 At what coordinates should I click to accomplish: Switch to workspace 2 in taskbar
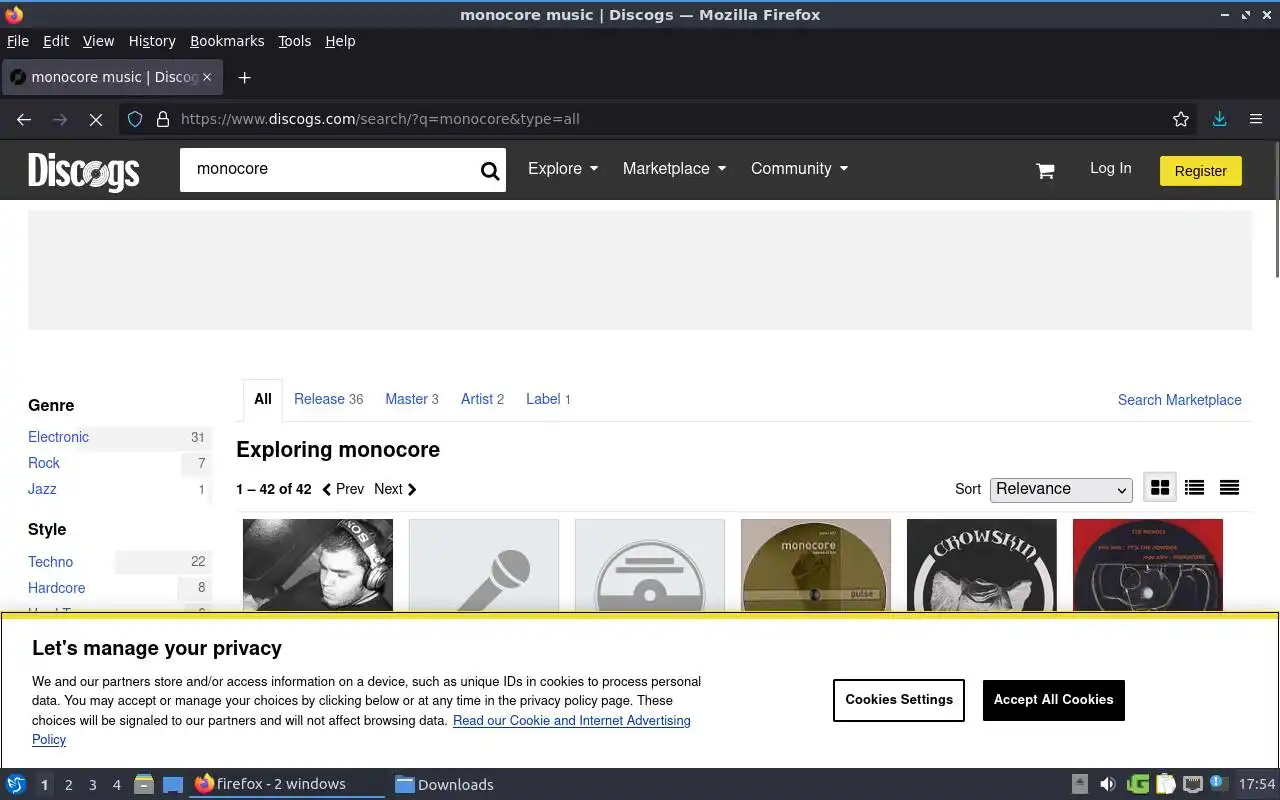click(x=69, y=785)
